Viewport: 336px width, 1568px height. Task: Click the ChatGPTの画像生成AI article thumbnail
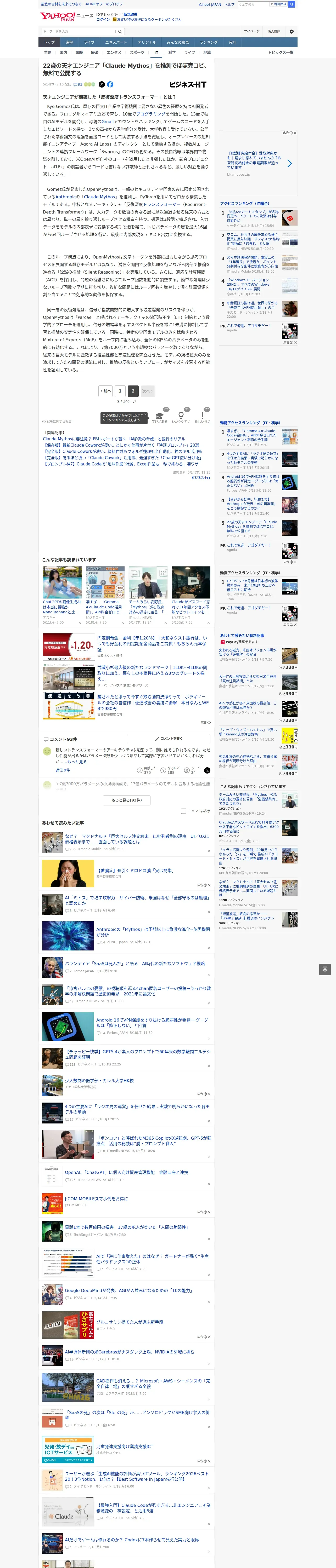point(62,583)
